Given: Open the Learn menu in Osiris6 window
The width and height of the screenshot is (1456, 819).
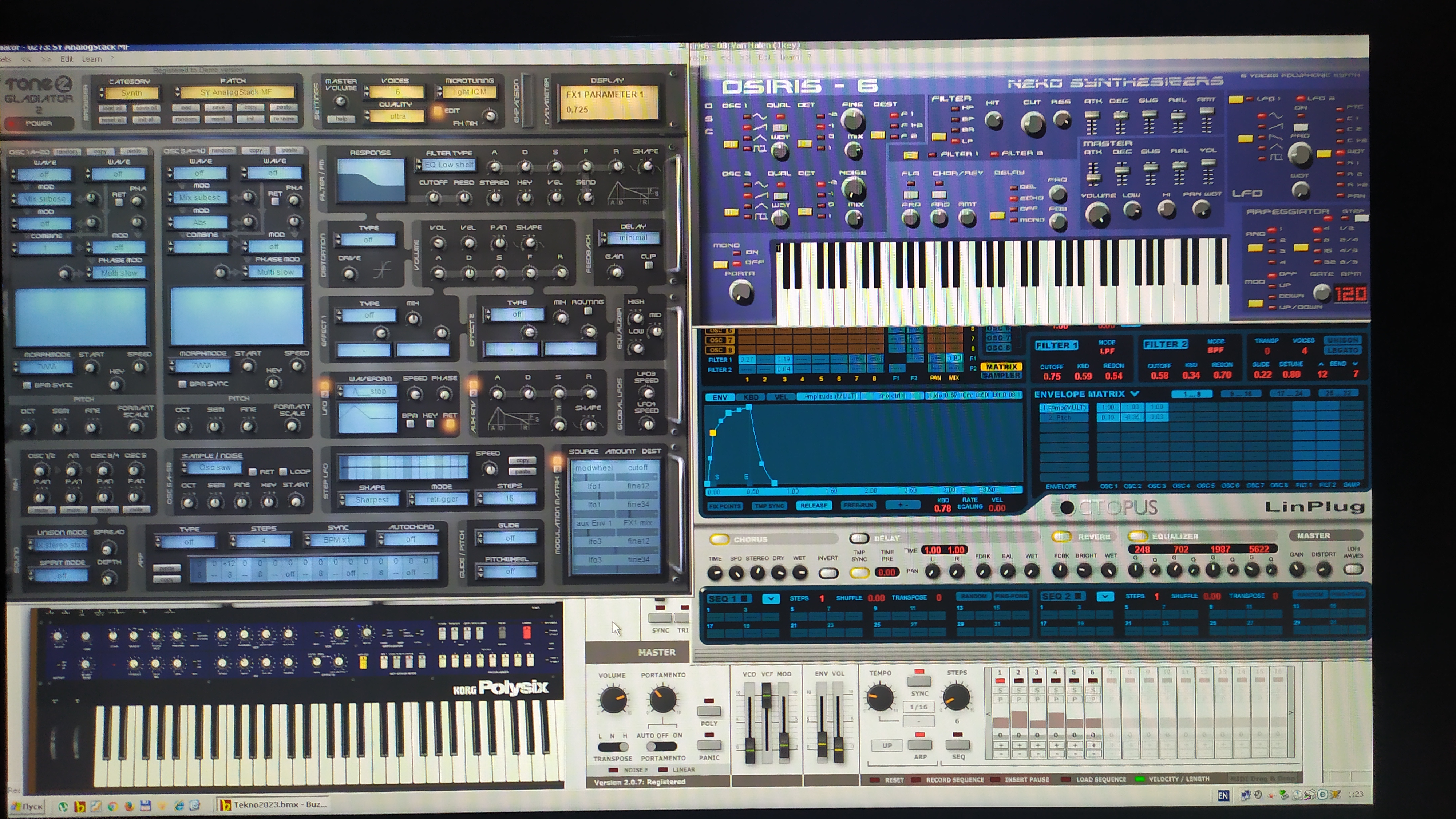Looking at the screenshot, I should point(790,57).
